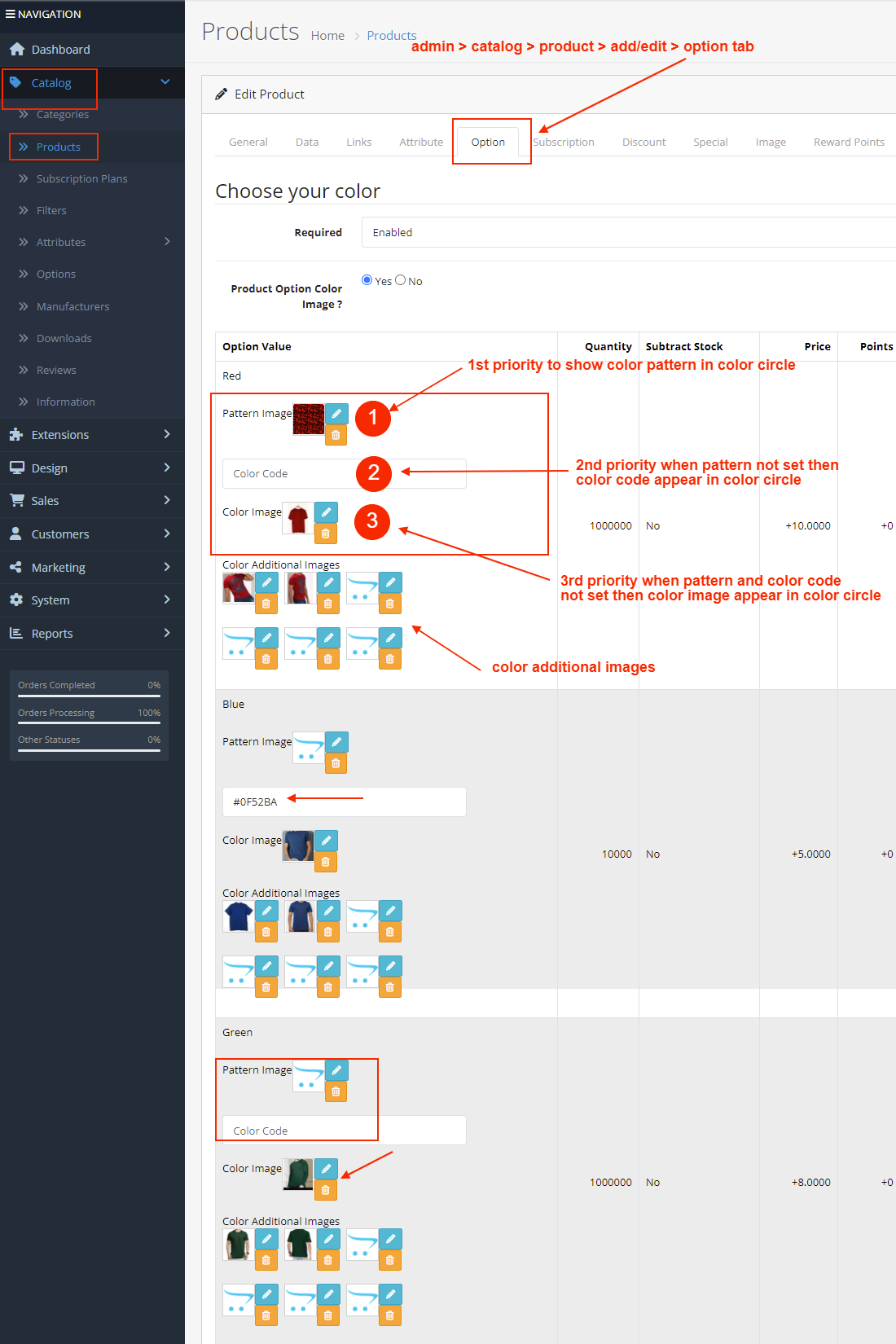Image resolution: width=896 pixels, height=1344 pixels.
Task: Open the Attribute tab
Action: pyautogui.click(x=421, y=142)
